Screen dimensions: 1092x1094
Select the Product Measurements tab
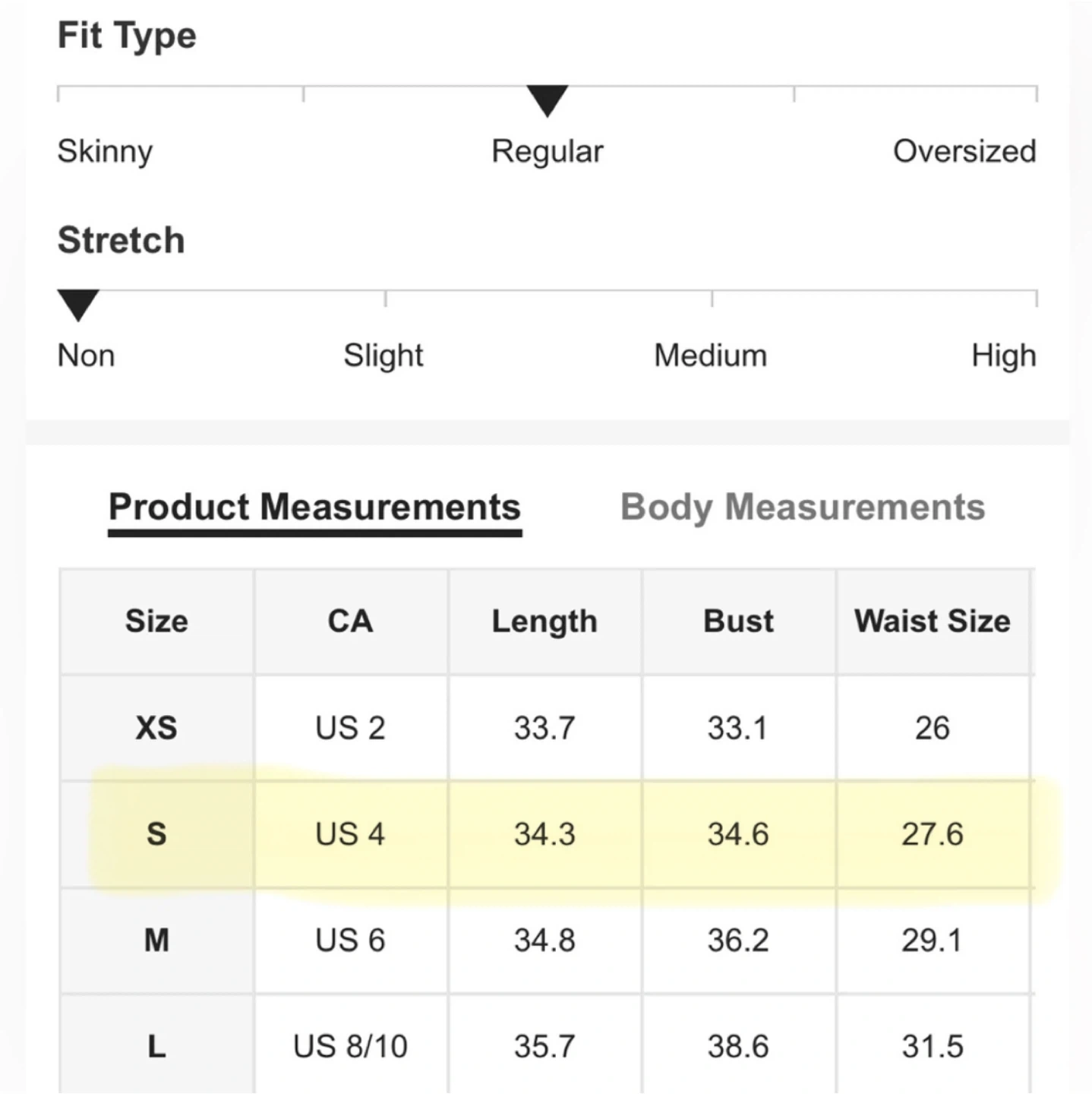click(x=314, y=507)
